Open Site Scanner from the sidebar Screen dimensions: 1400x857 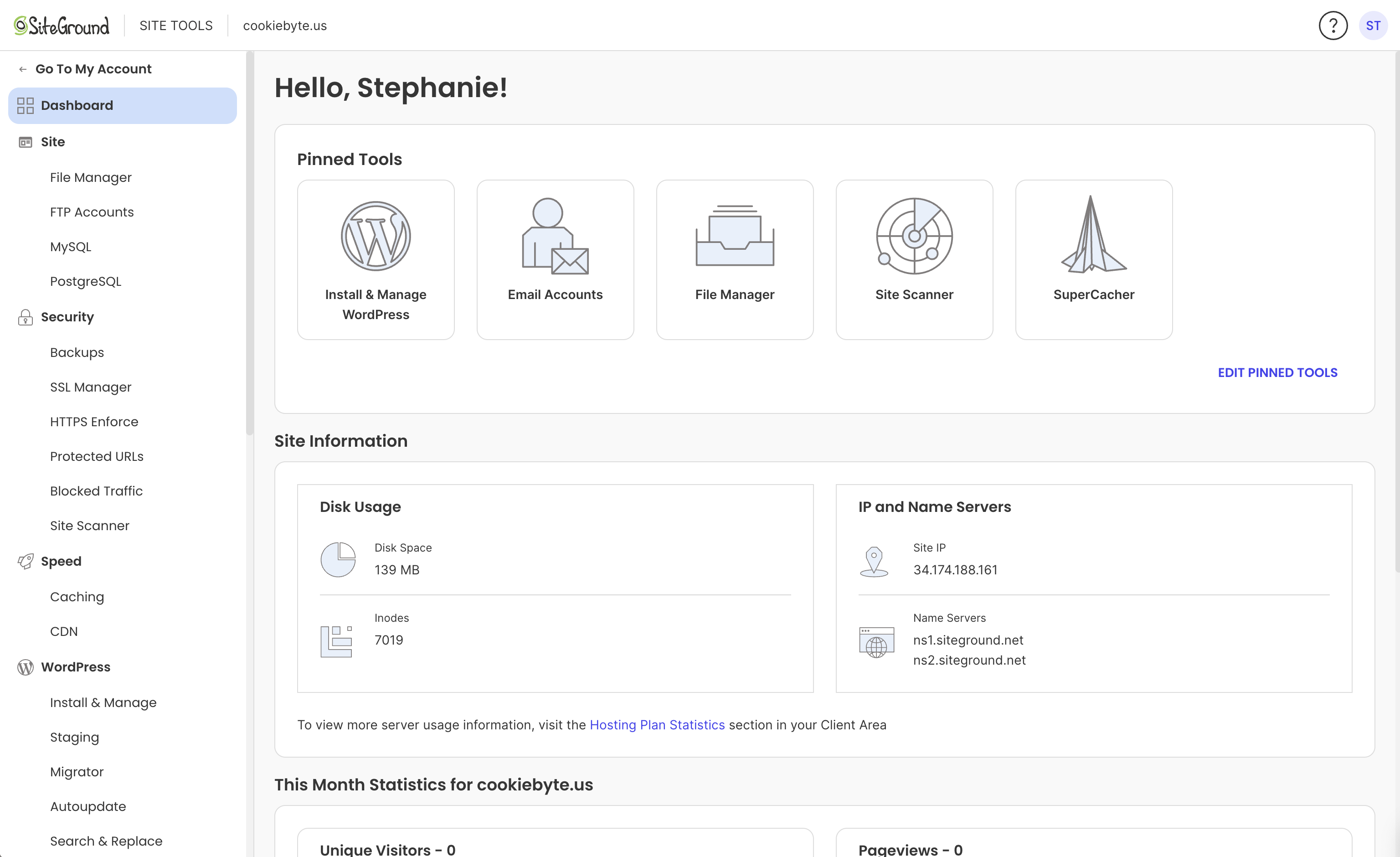(90, 526)
